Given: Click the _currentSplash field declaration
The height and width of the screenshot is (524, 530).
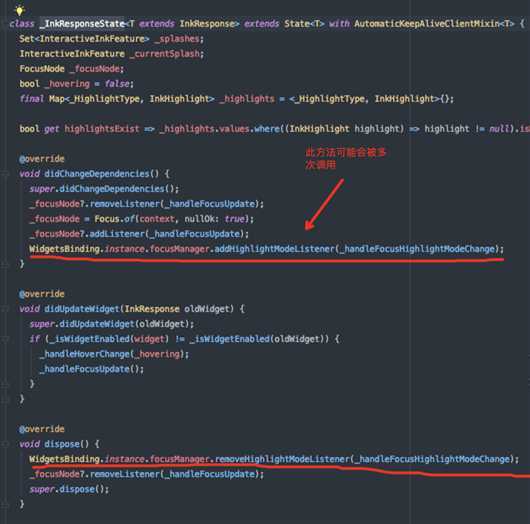Looking at the screenshot, I should 112,54.
